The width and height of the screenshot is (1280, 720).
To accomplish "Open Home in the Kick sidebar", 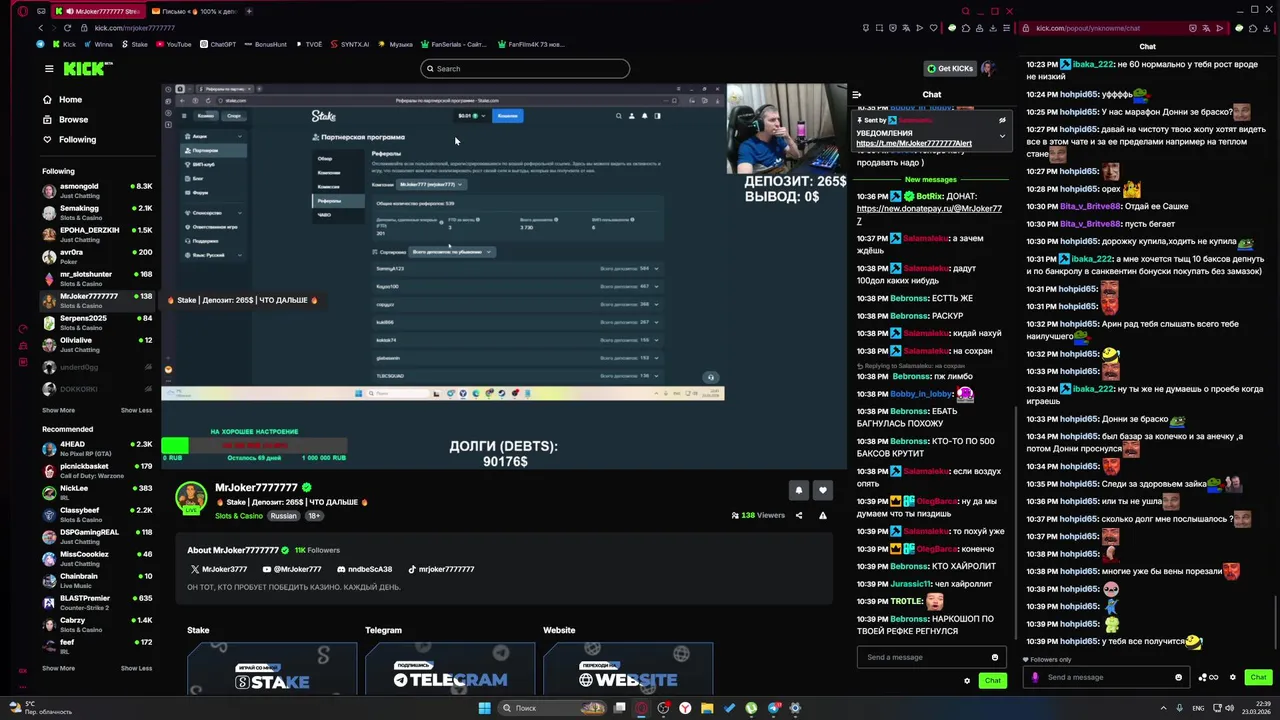I will pyautogui.click(x=70, y=100).
